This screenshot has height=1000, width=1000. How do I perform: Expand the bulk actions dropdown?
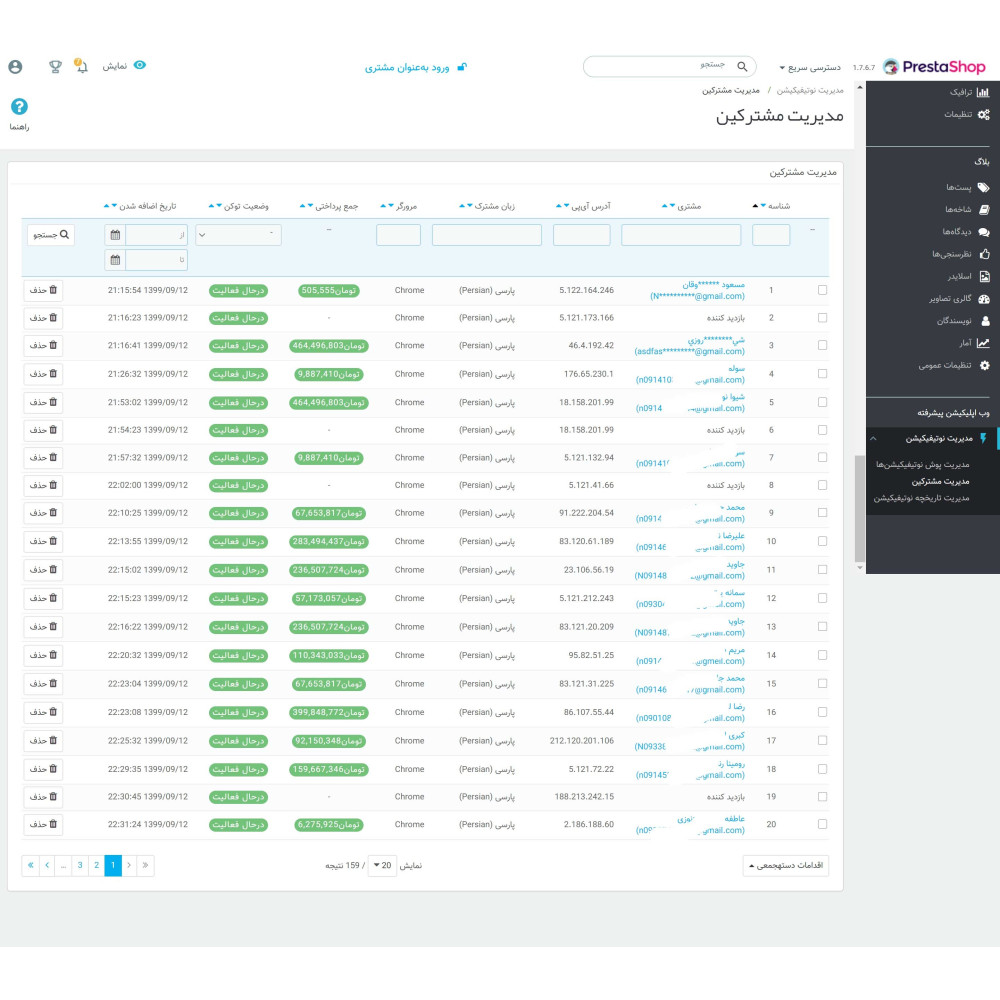[786, 865]
